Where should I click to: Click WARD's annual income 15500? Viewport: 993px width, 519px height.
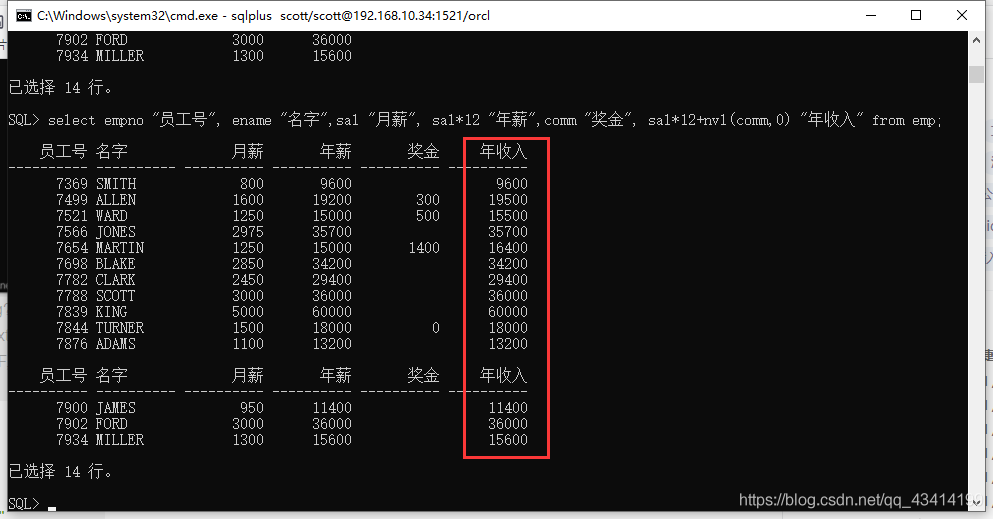pos(508,215)
